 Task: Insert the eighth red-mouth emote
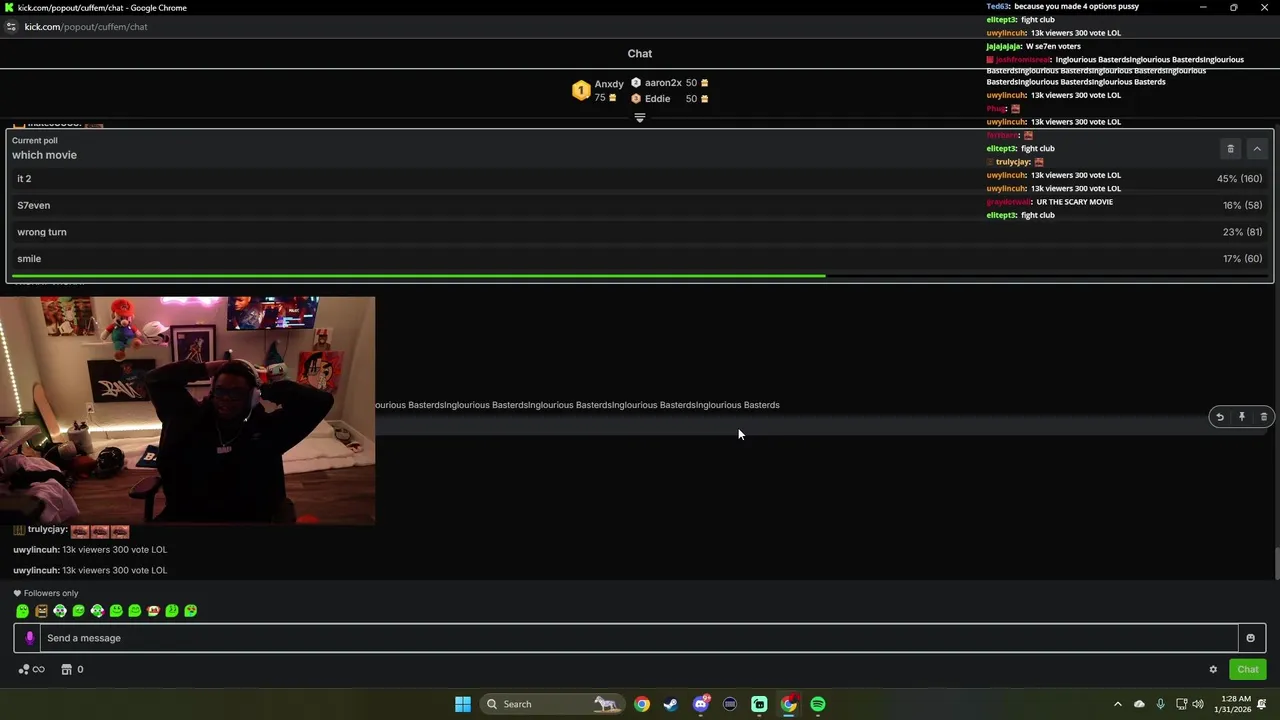click(153, 611)
